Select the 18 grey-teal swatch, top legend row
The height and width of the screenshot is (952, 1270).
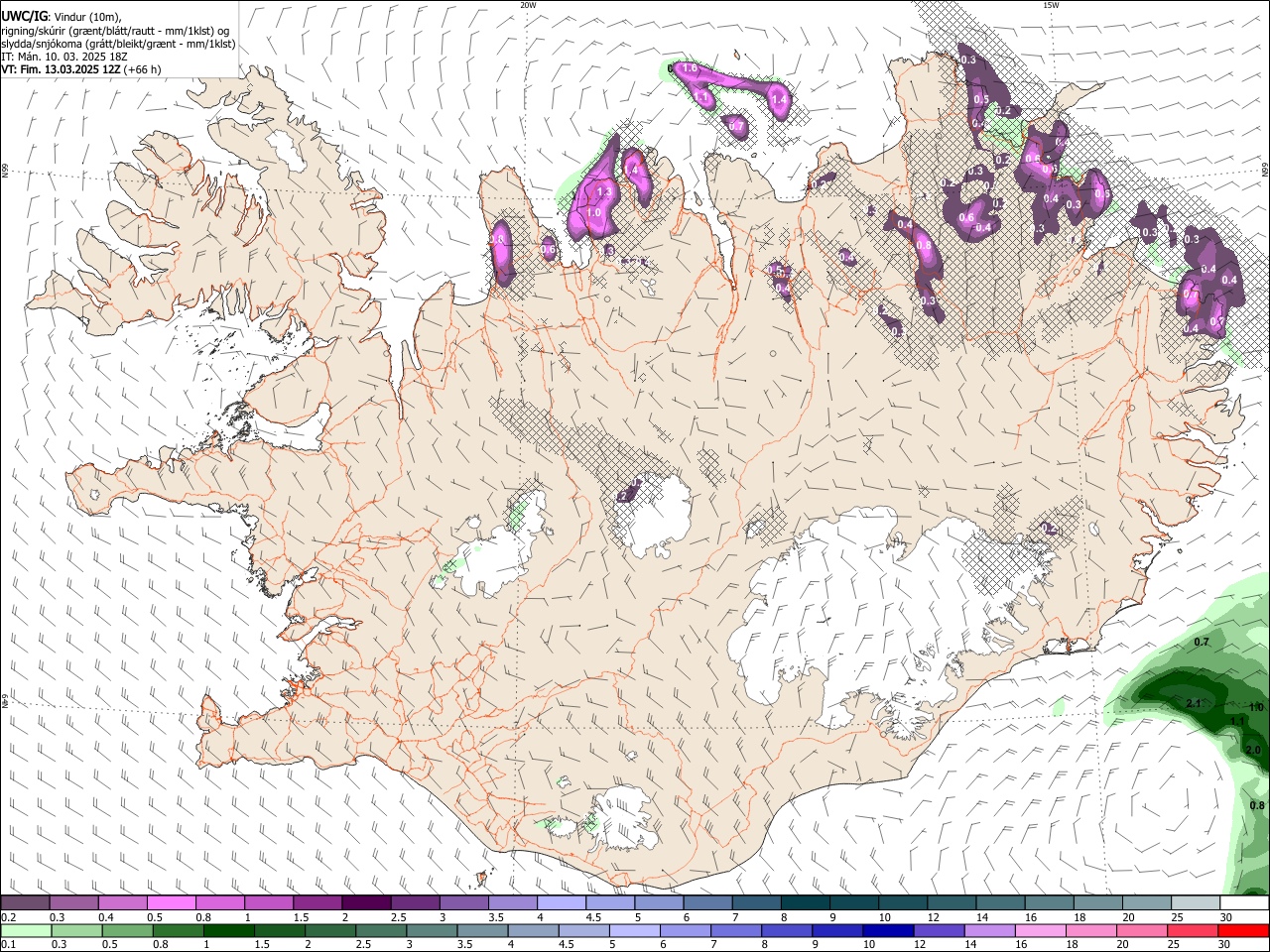tap(1099, 903)
